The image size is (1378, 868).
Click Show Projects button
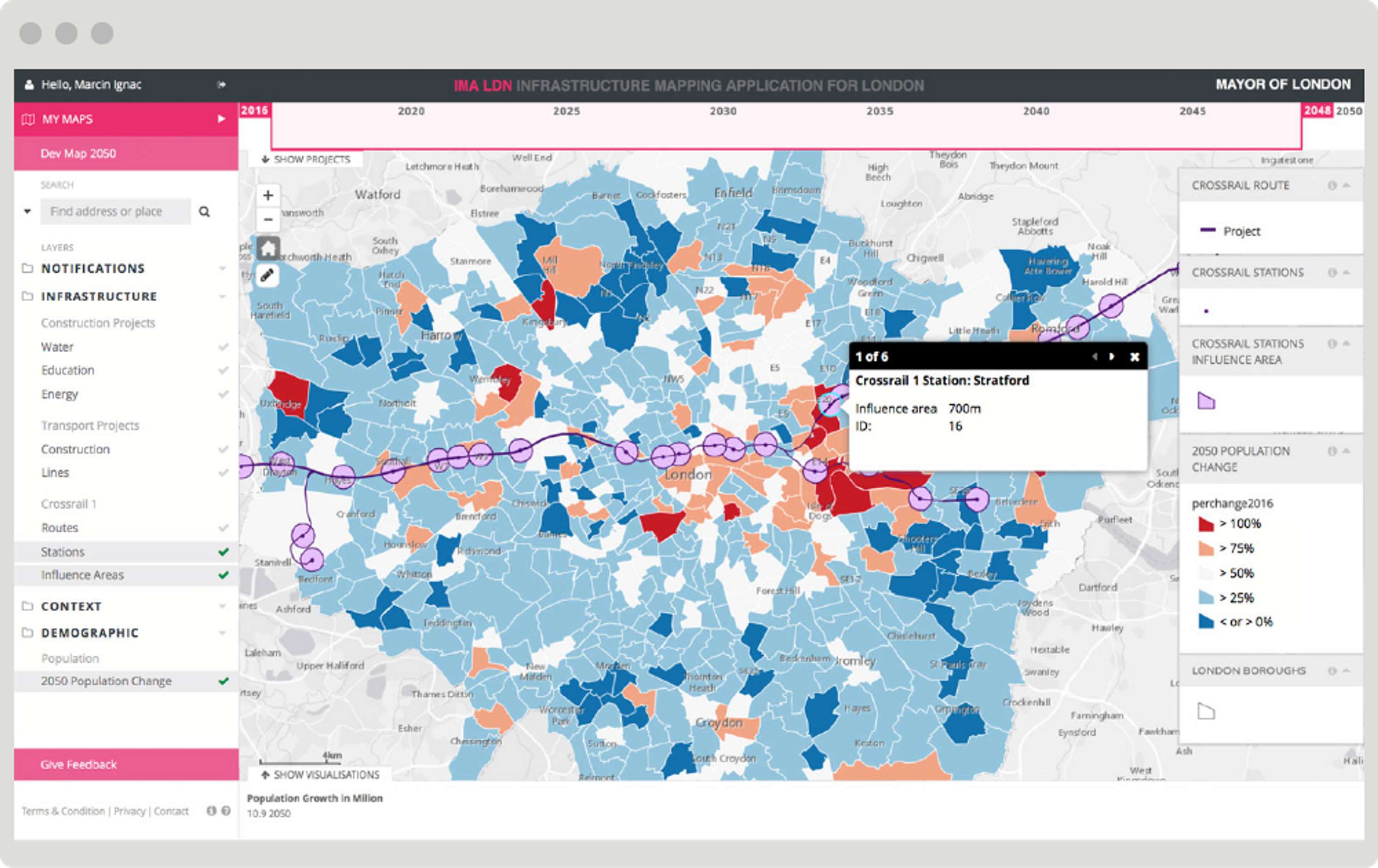coord(305,159)
